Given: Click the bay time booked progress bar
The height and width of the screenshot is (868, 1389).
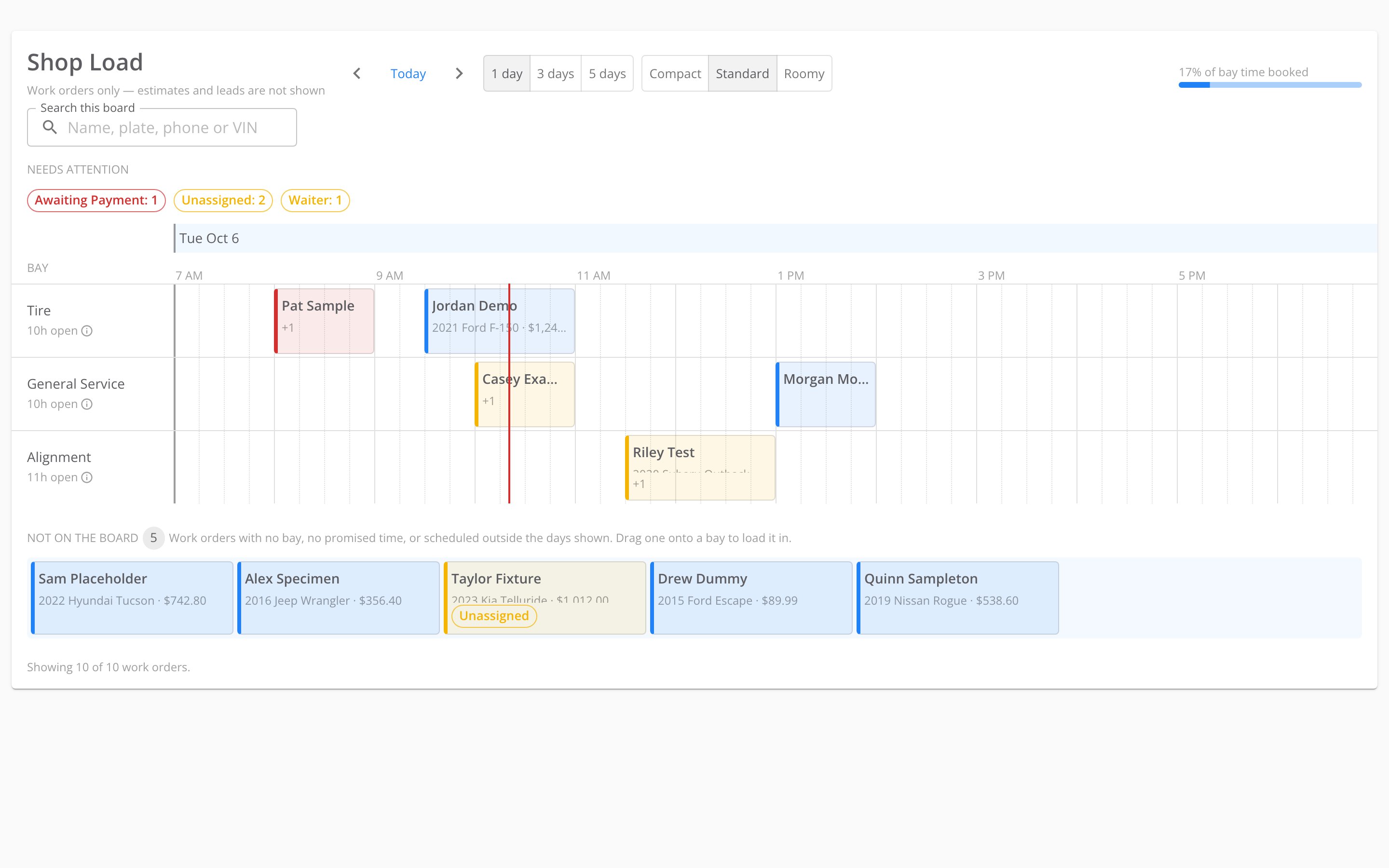Looking at the screenshot, I should (1269, 85).
